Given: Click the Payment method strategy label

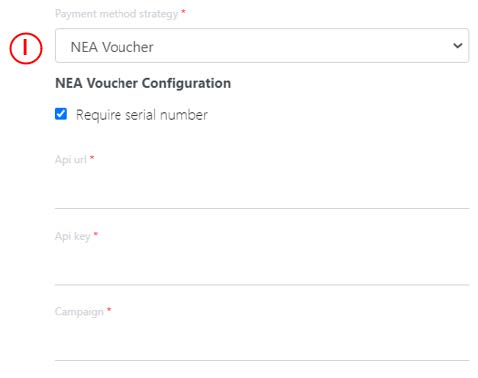Looking at the screenshot, I should point(116,14).
